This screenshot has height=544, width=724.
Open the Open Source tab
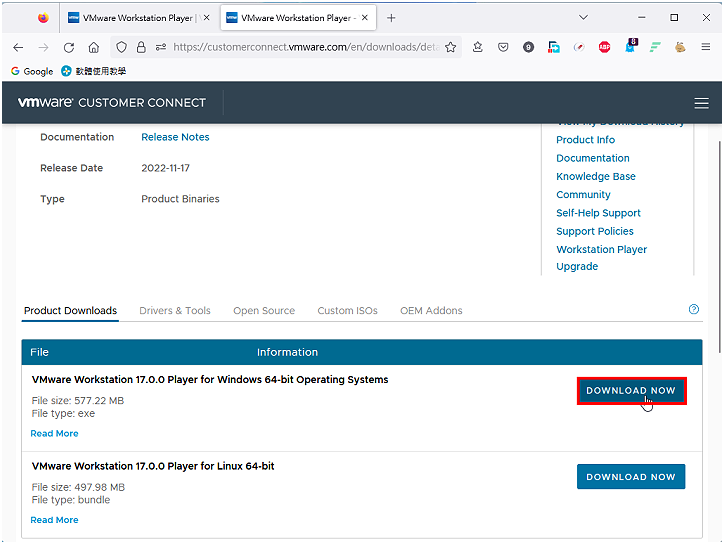point(264,311)
